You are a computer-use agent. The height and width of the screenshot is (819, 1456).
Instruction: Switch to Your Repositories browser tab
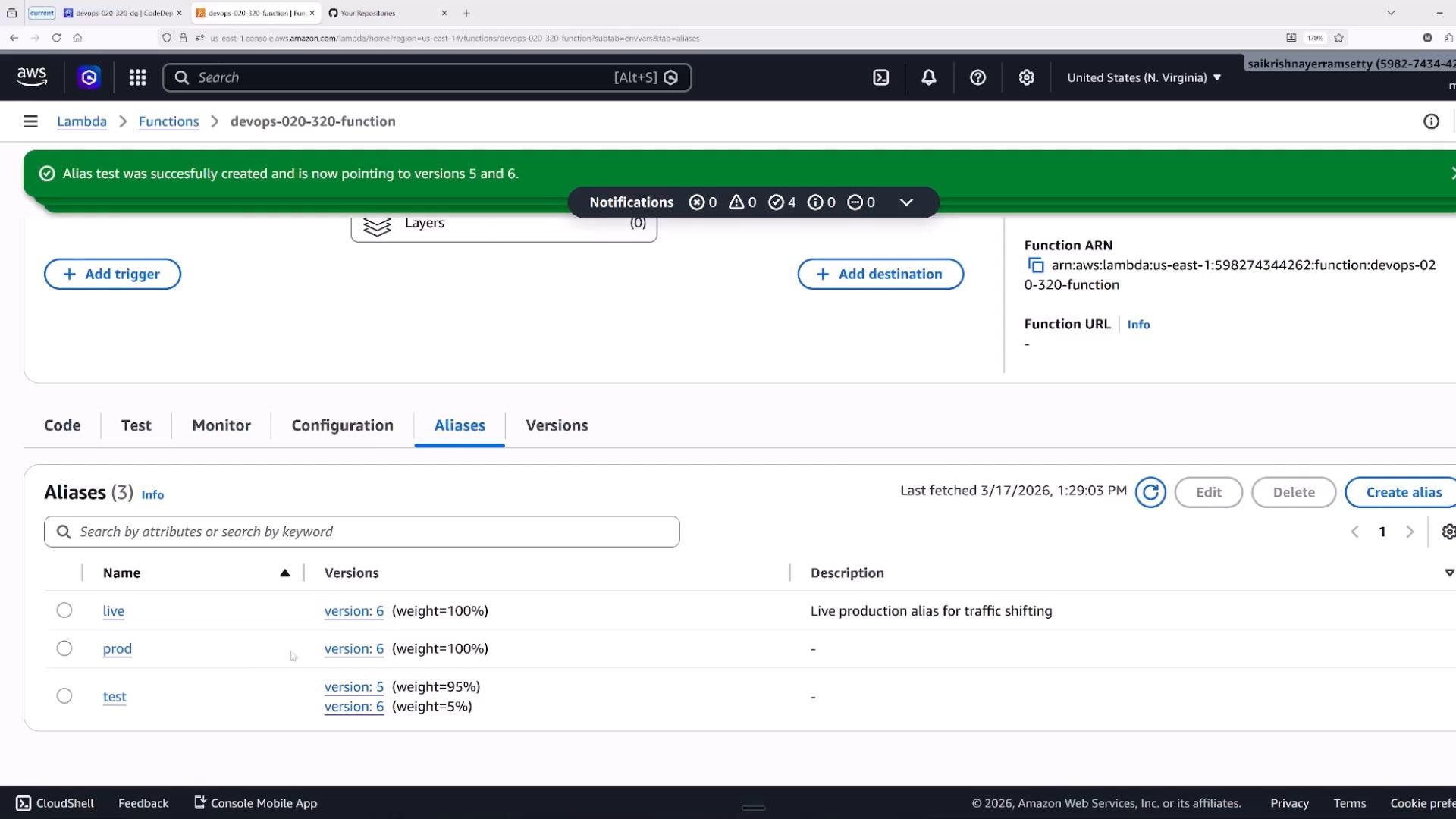388,13
